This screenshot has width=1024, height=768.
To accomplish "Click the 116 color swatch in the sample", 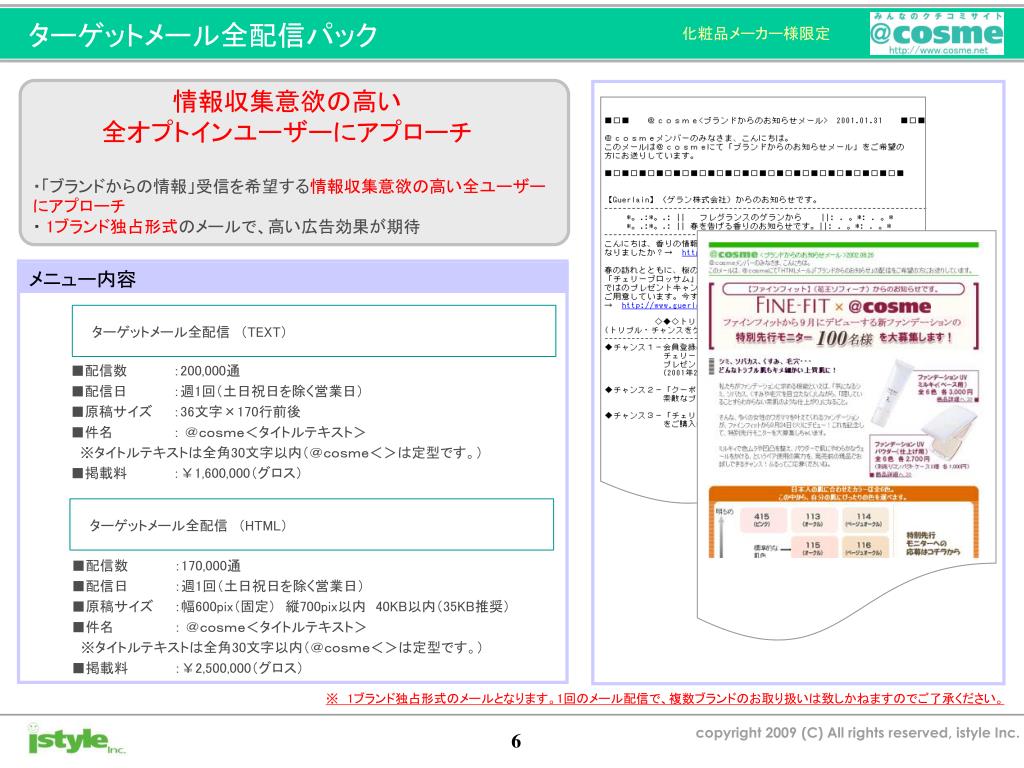I will pos(863,548).
